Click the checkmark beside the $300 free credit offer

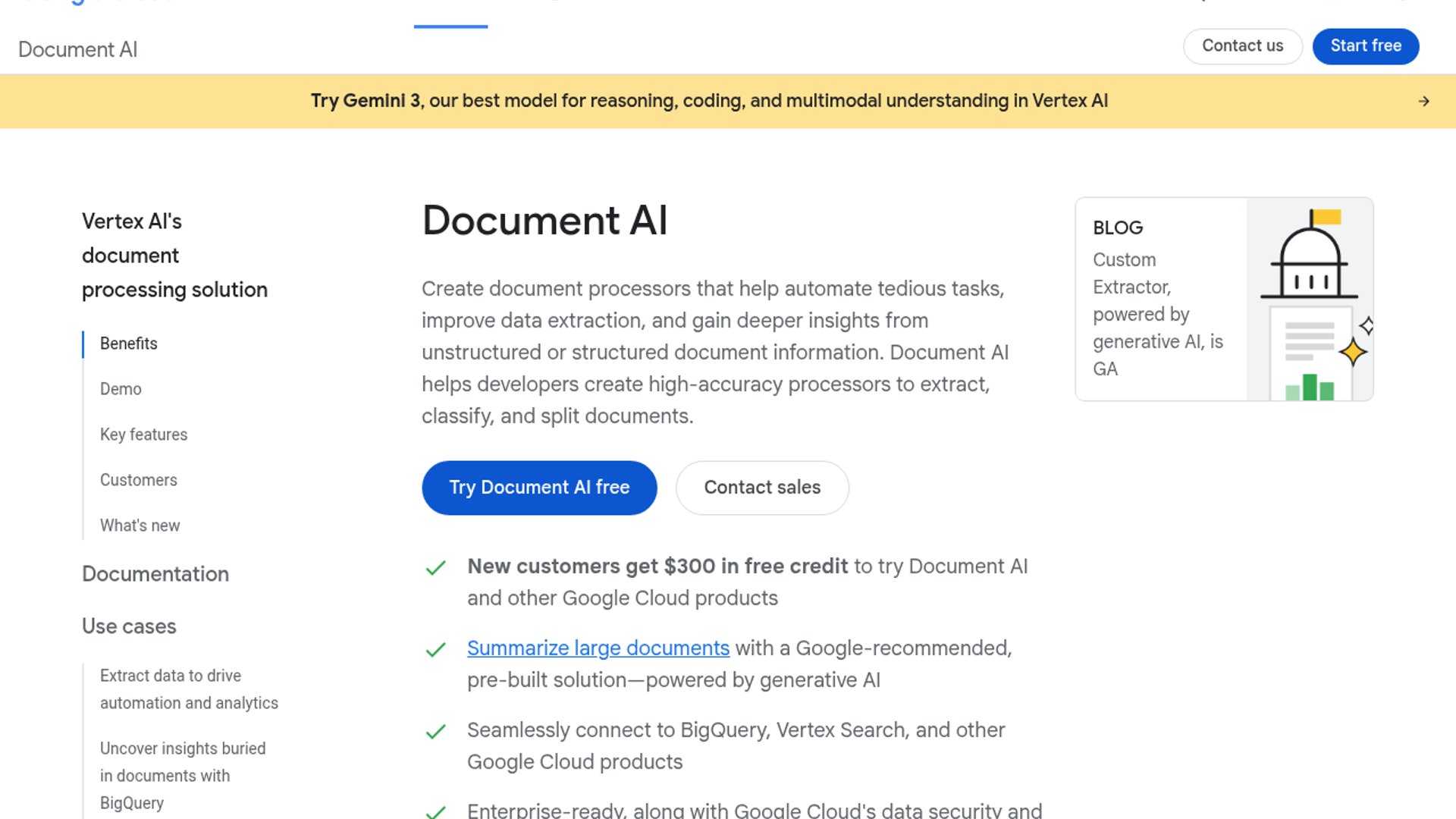[x=435, y=568]
